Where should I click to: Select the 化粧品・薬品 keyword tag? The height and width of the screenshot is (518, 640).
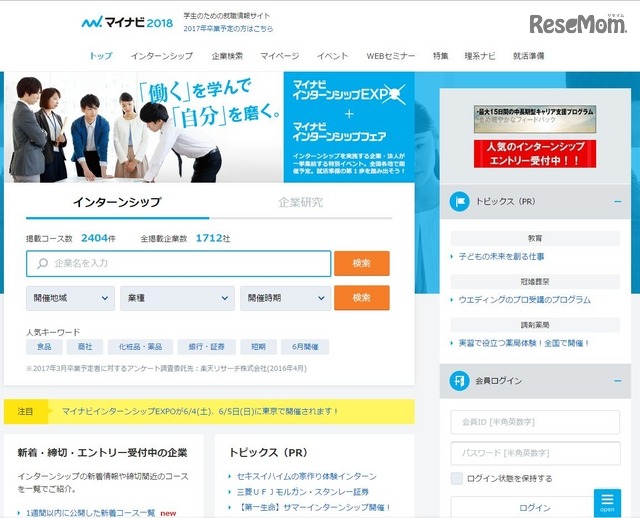point(140,347)
